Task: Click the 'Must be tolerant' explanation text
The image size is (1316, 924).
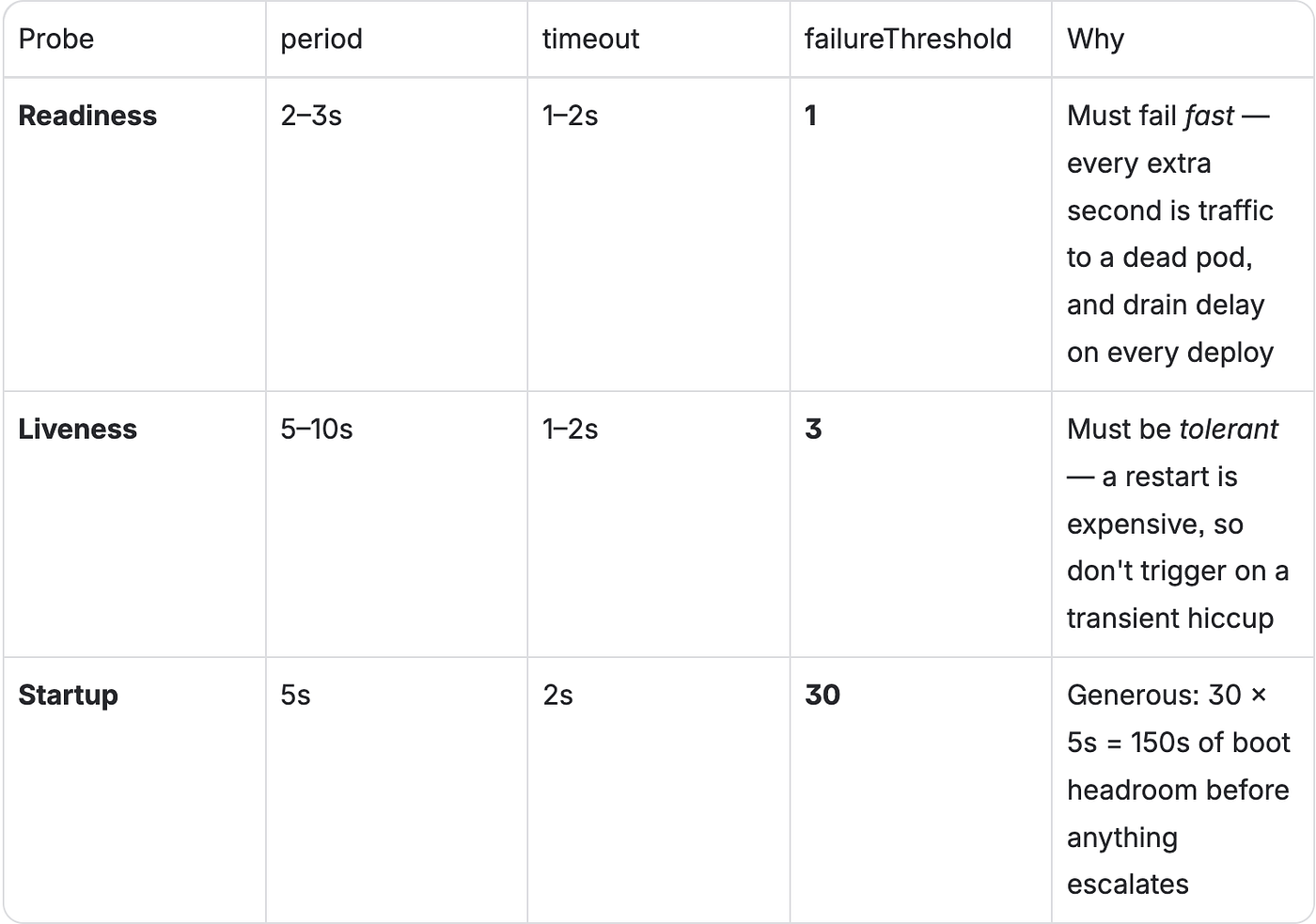Action: [x=1178, y=524]
